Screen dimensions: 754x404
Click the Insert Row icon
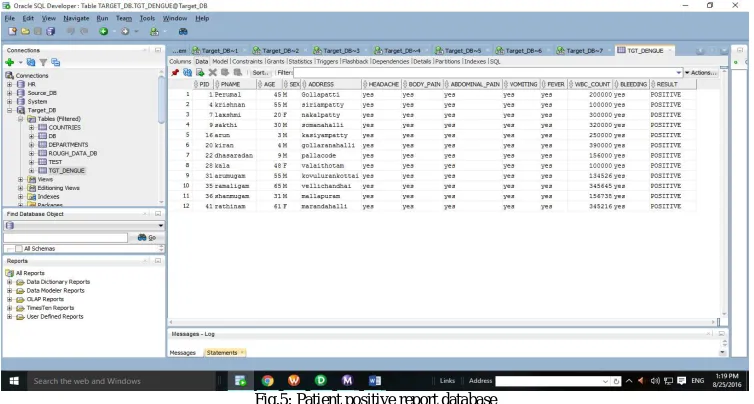(200, 73)
